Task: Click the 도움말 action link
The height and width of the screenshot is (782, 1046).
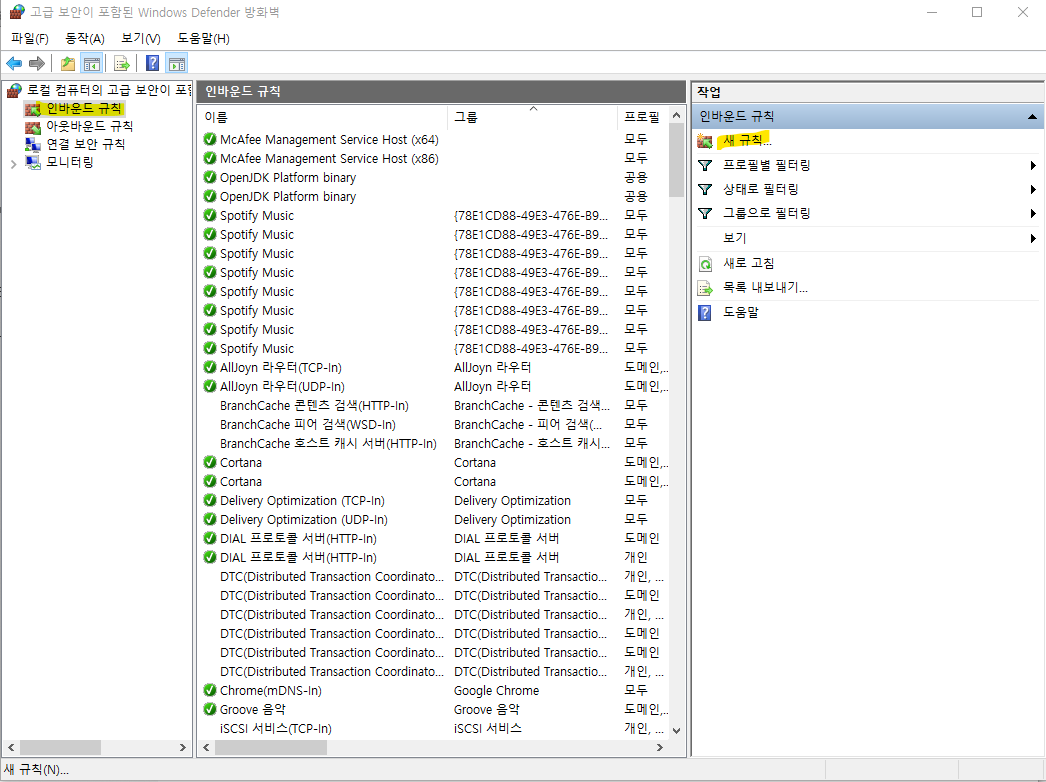Action: (x=740, y=312)
